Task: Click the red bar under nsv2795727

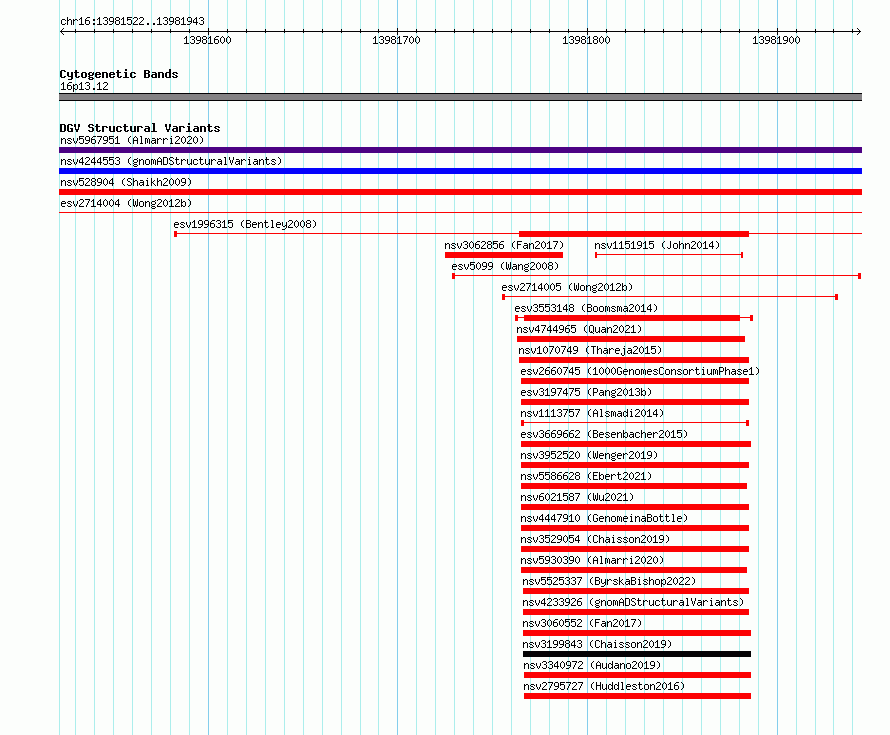Action: (x=637, y=696)
